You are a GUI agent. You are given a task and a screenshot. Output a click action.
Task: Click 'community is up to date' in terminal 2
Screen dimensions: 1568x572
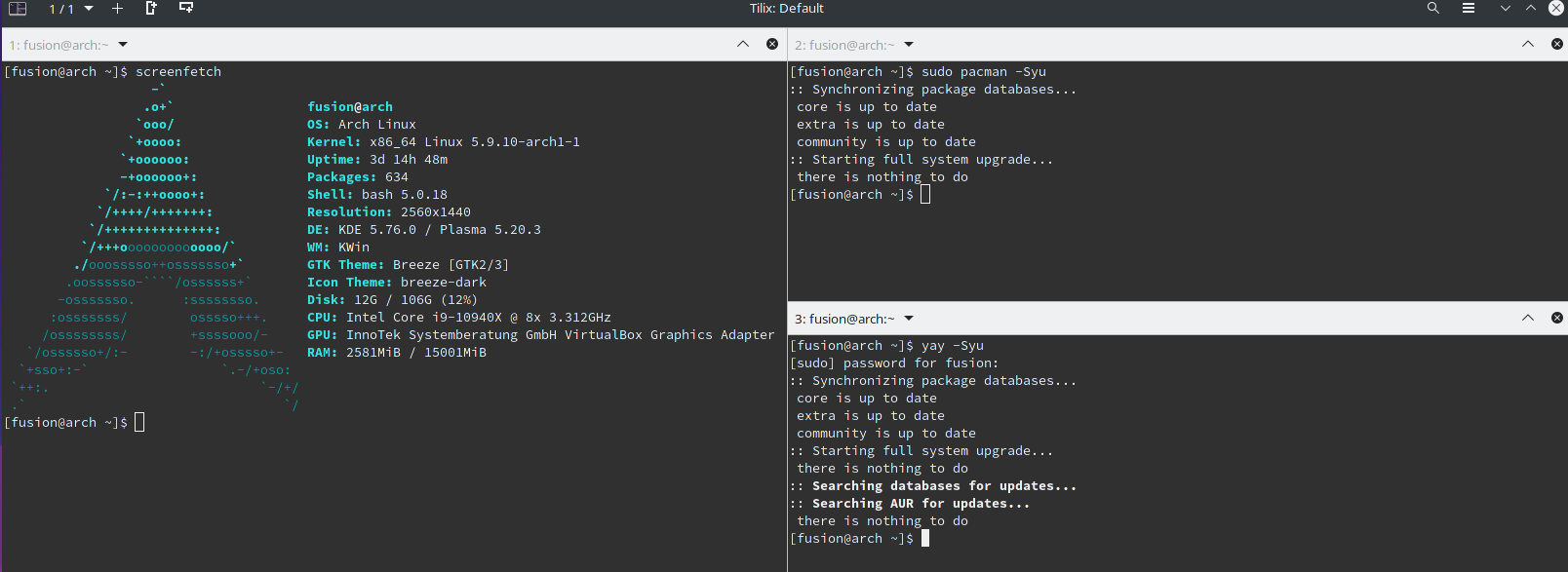click(x=886, y=142)
